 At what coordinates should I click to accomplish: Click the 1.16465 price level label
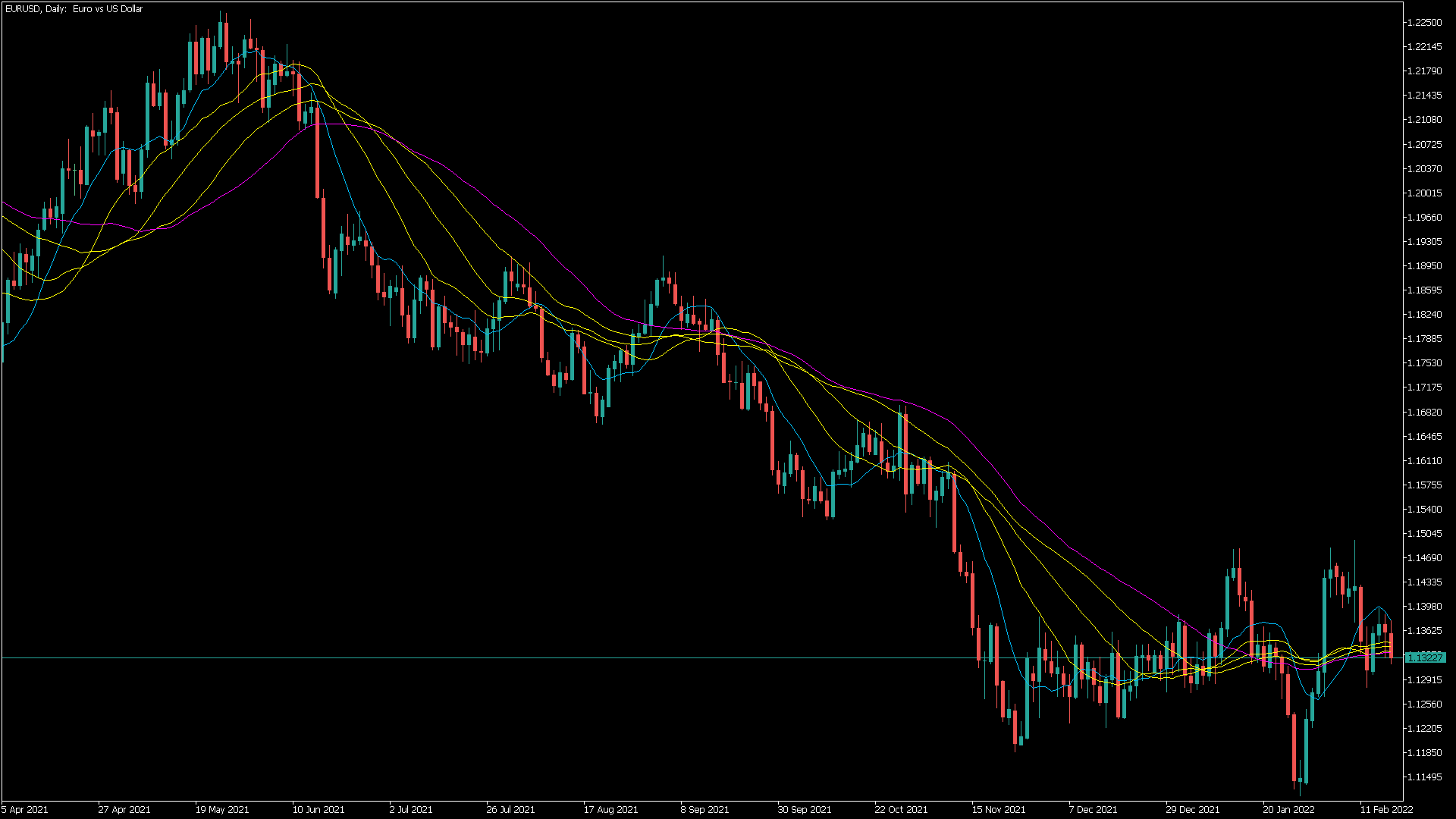click(1424, 437)
